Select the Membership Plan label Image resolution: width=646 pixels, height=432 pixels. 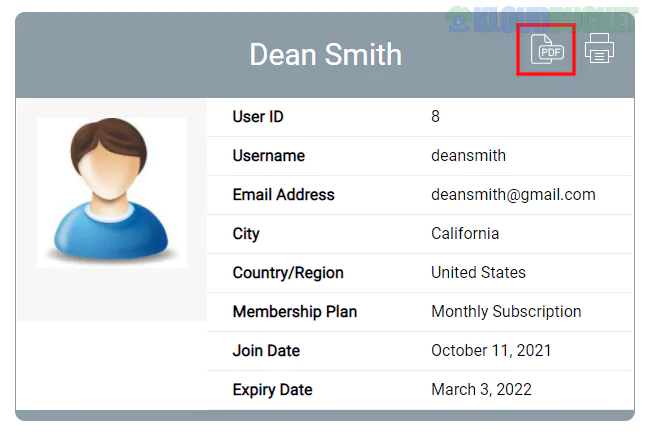coord(295,312)
